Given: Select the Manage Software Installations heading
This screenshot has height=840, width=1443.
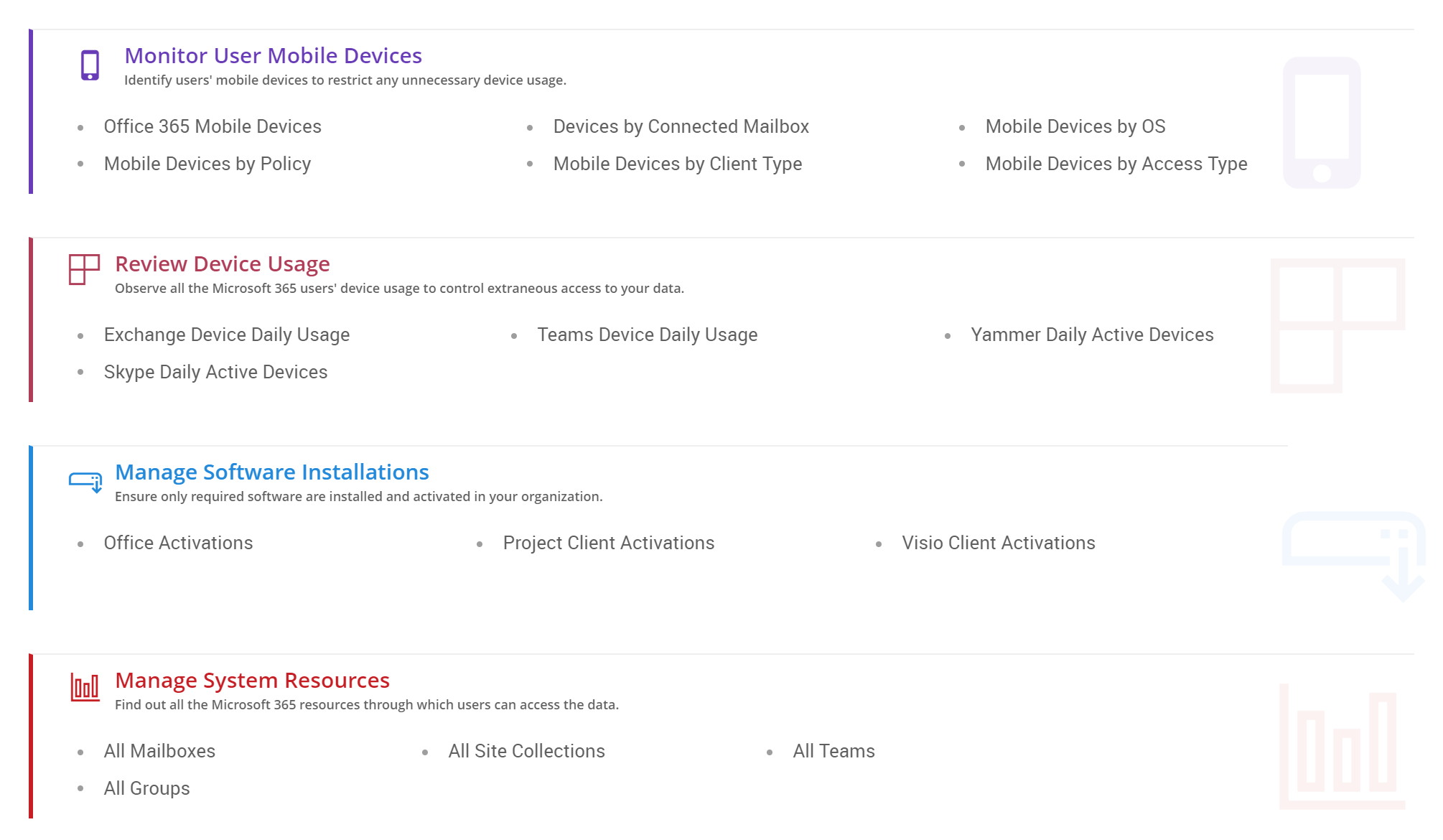Looking at the screenshot, I should (x=271, y=472).
